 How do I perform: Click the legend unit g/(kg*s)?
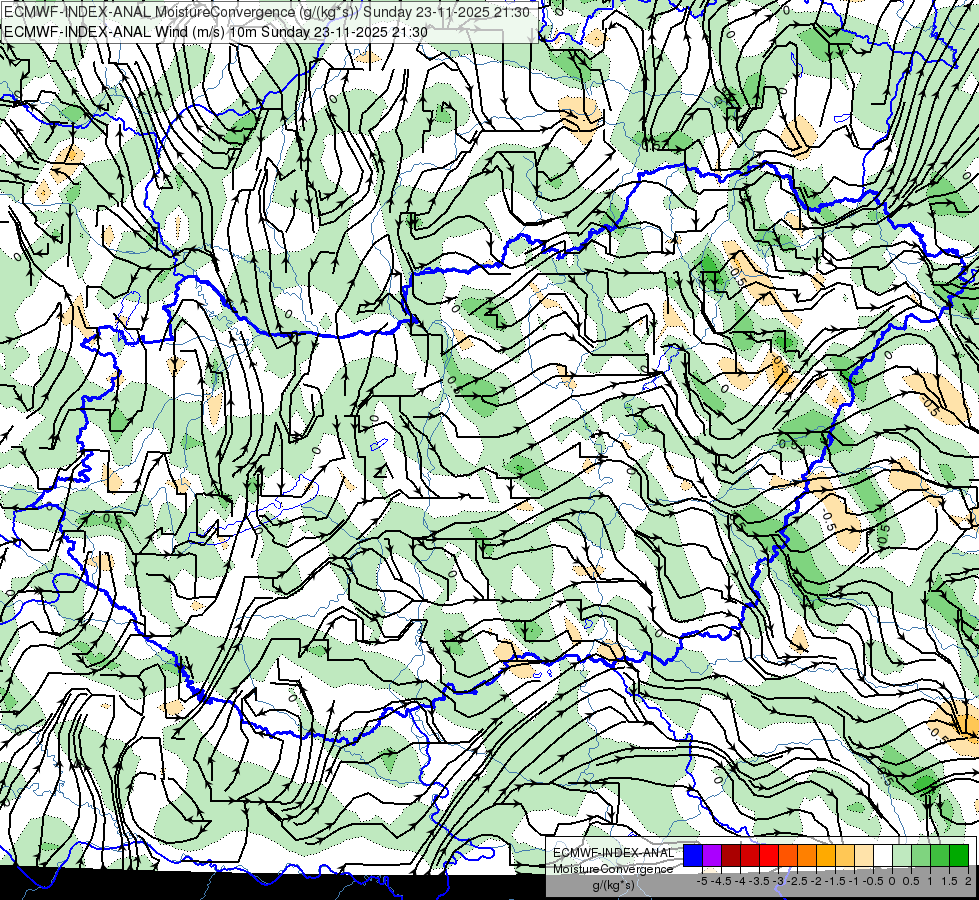(613, 885)
